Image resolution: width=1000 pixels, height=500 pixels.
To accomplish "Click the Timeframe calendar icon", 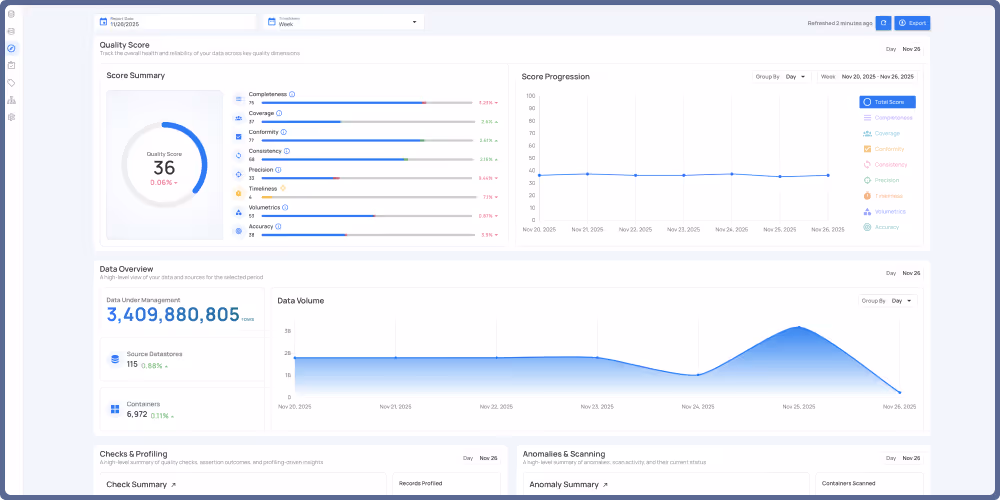I will pyautogui.click(x=272, y=22).
